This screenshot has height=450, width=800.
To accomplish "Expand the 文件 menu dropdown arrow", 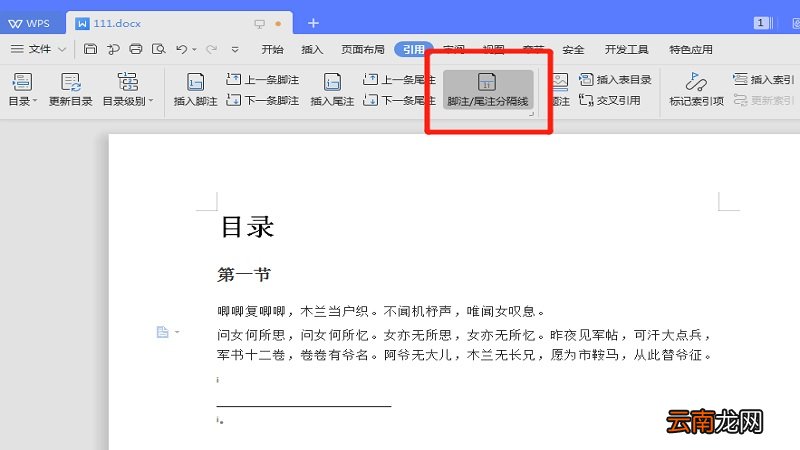I will tap(62, 49).
